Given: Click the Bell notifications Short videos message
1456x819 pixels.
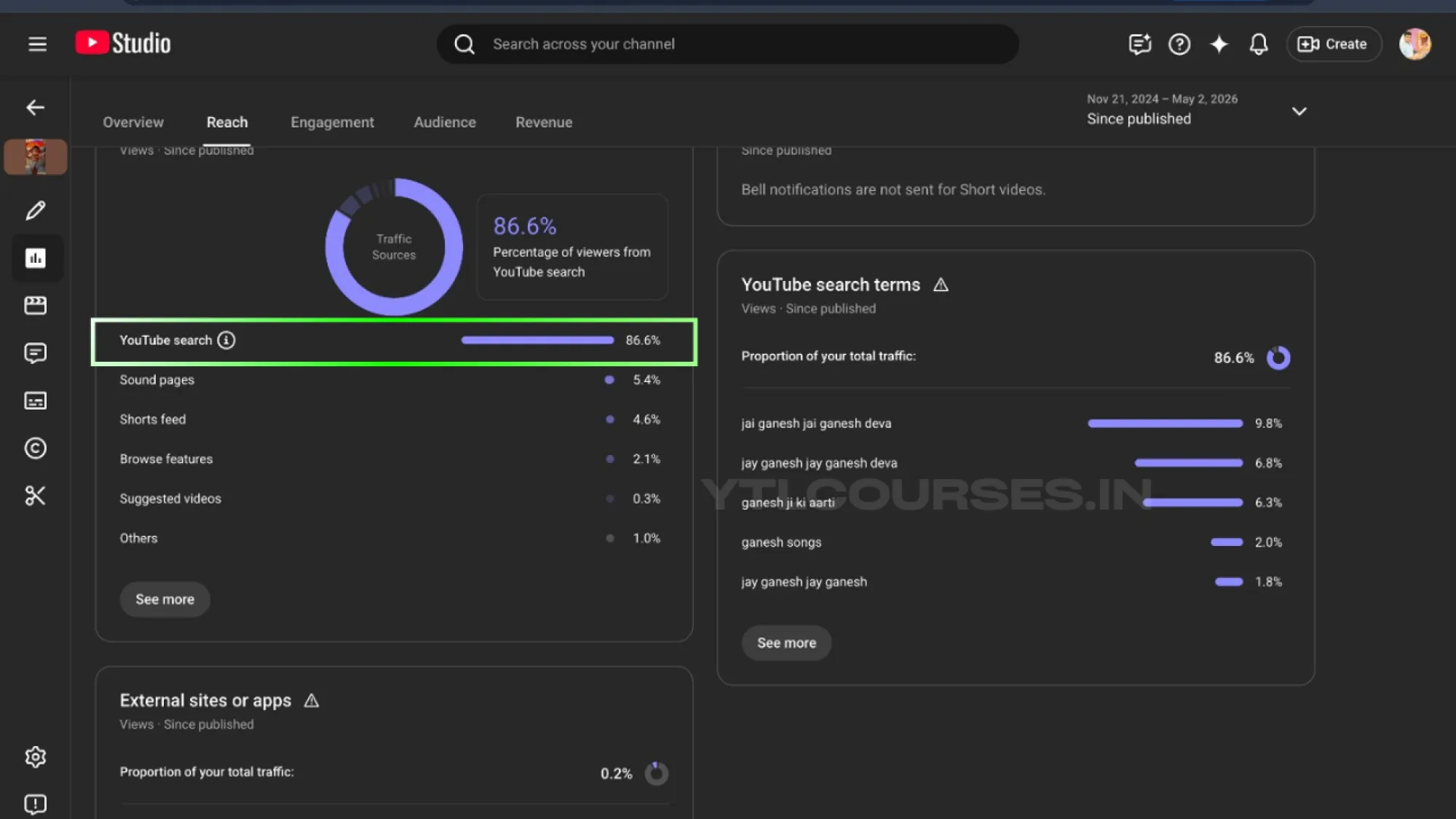Looking at the screenshot, I should coord(893,189).
